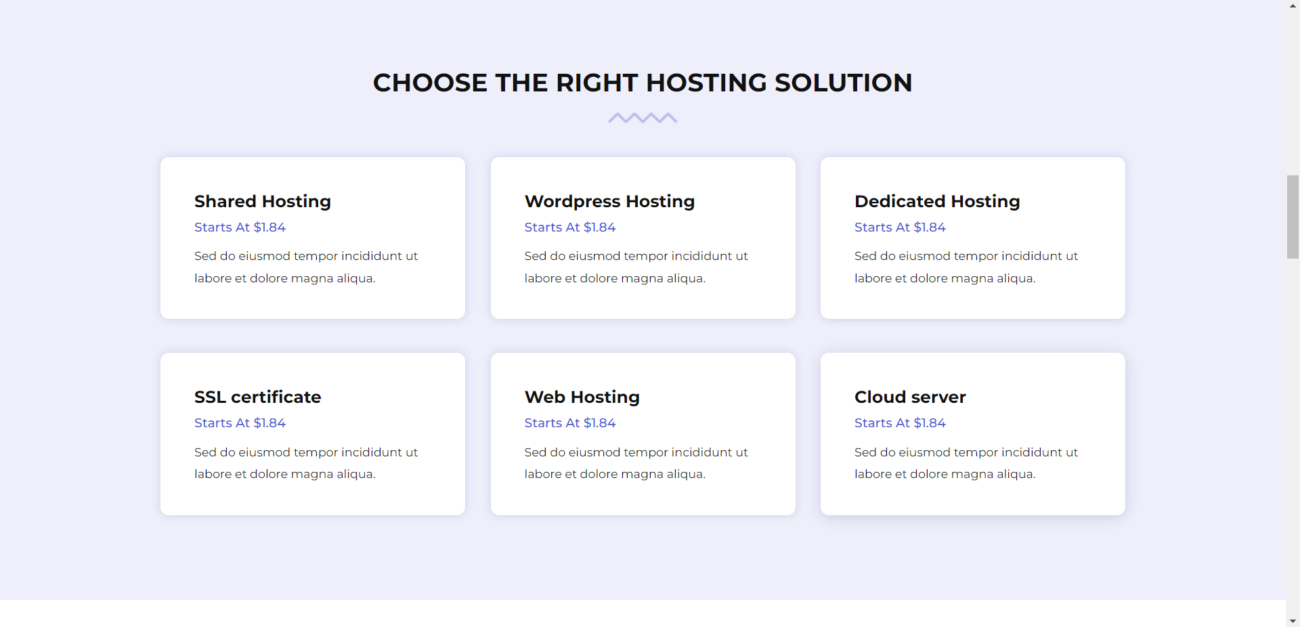Click the Cloud server title
Screen dimensions: 1300x627
pos(910,396)
